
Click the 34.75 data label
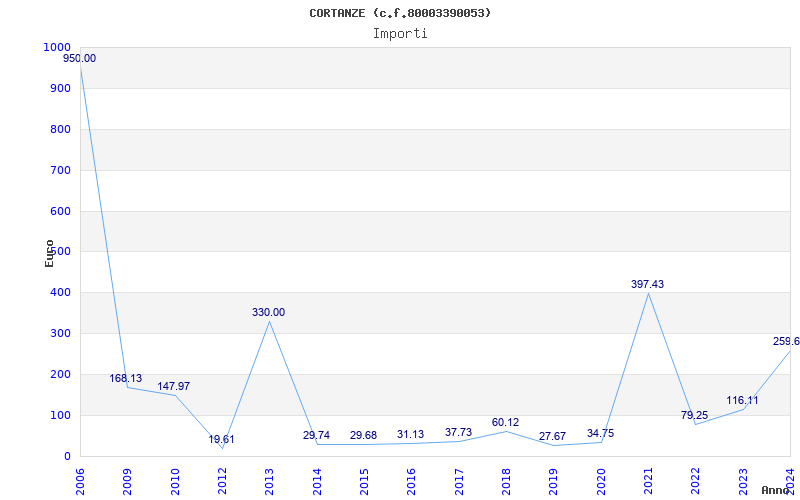click(x=601, y=434)
